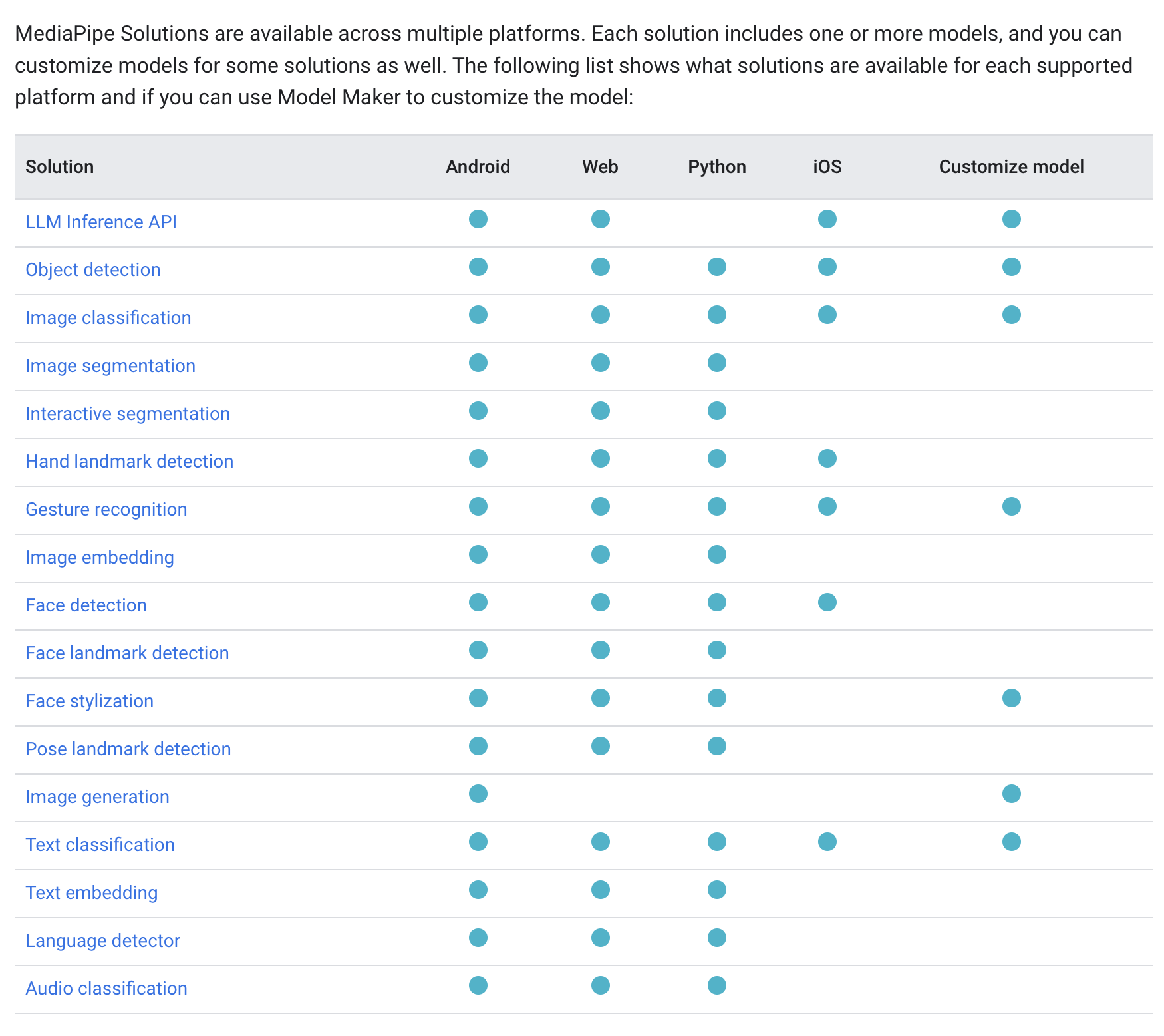This screenshot has width=1164, height=1036.
Task: Open the Face landmark detection link
Action: point(127,653)
